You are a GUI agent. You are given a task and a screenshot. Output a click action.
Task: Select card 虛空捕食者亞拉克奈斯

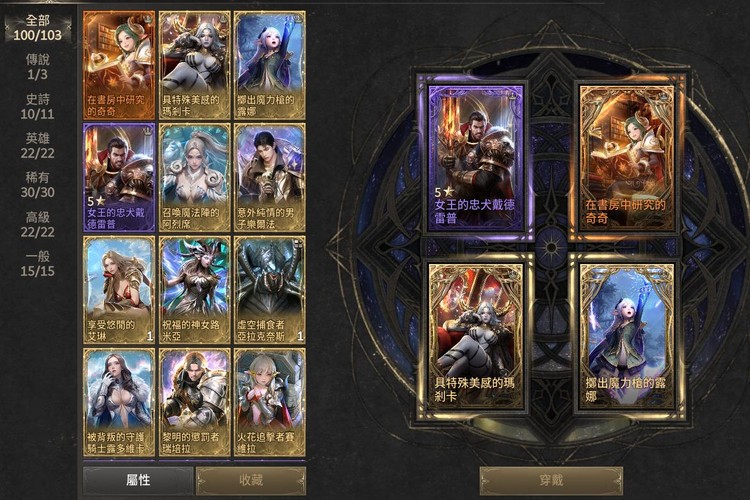point(270,290)
